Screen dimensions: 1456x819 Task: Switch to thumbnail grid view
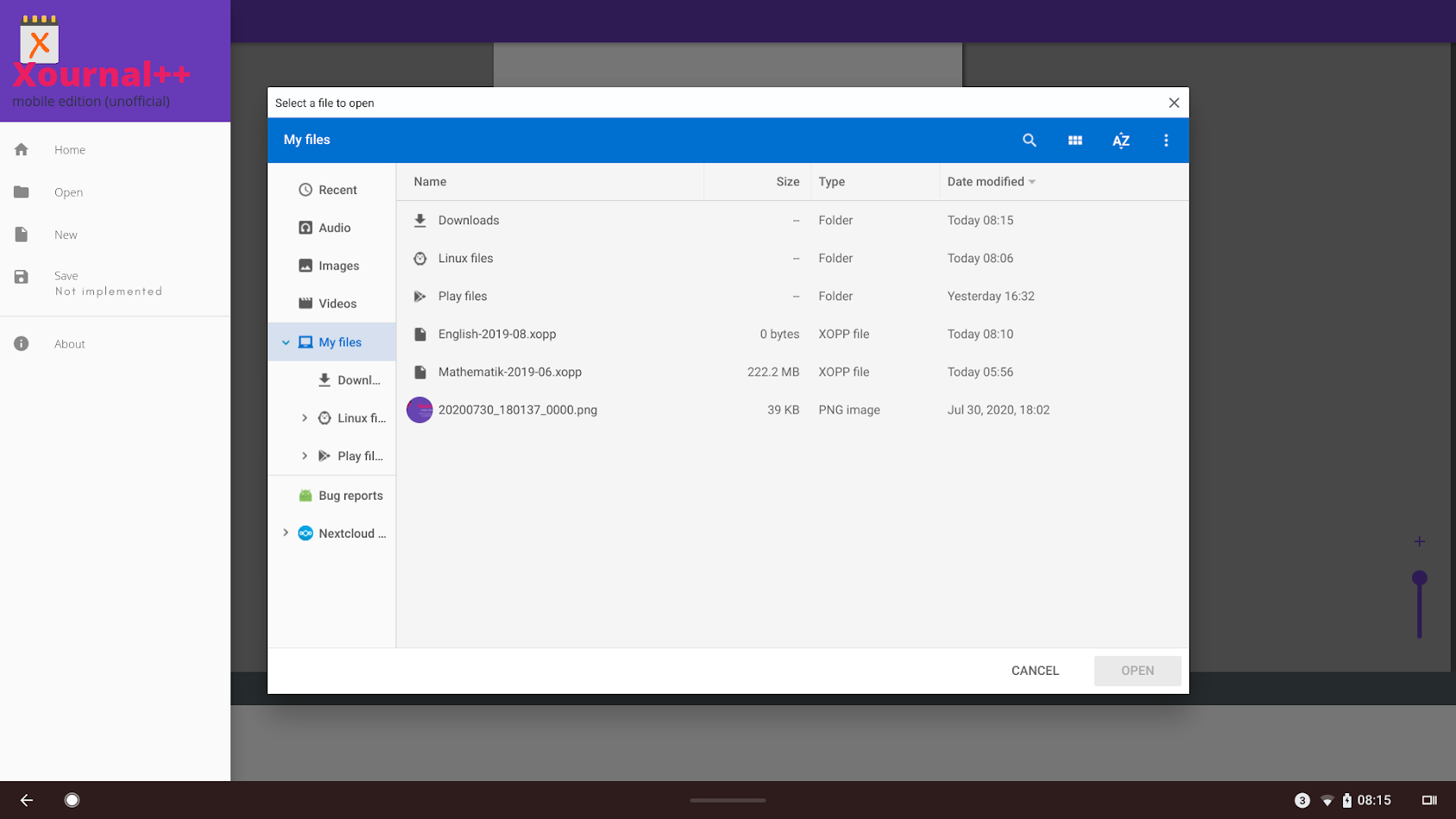tap(1075, 140)
